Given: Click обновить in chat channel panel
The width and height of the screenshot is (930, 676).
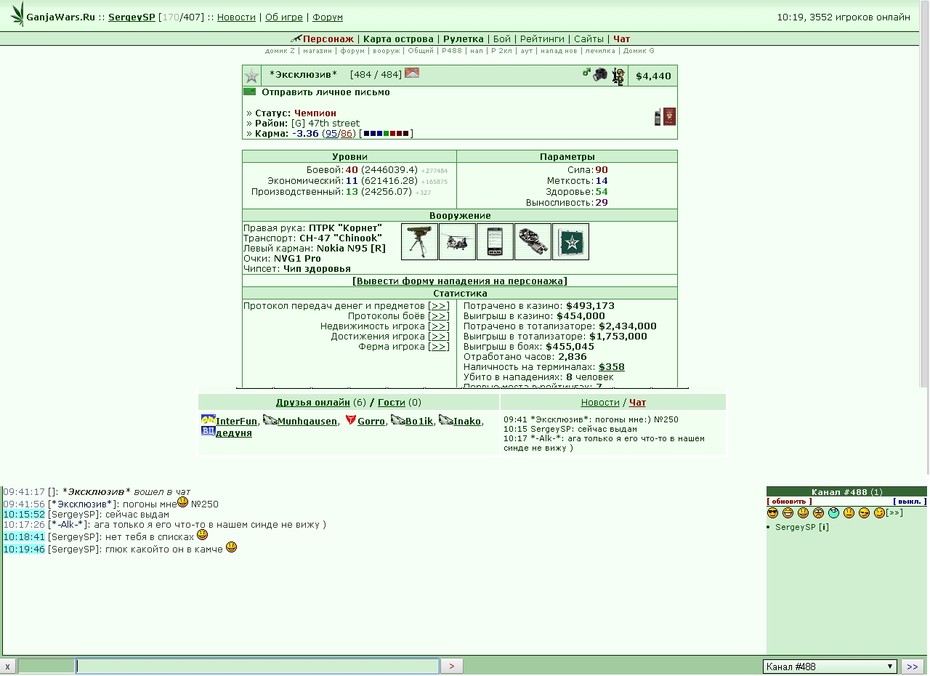Looking at the screenshot, I should 789,502.
